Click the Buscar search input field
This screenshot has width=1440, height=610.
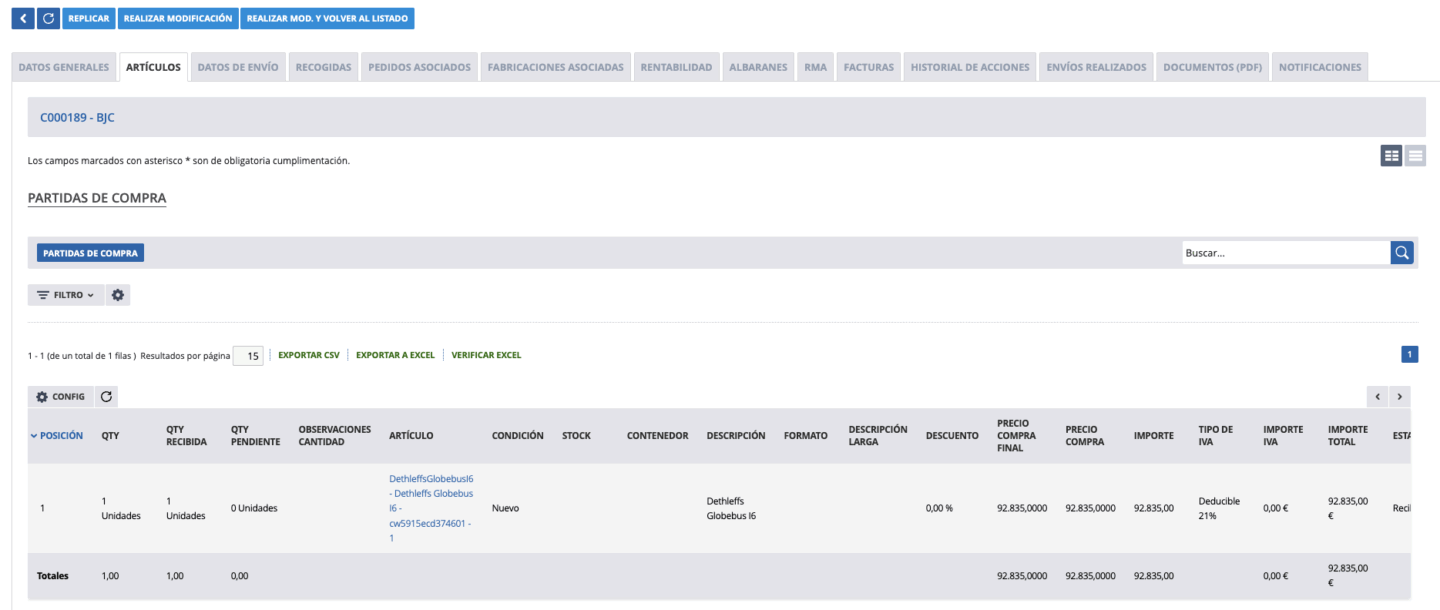pos(1285,253)
